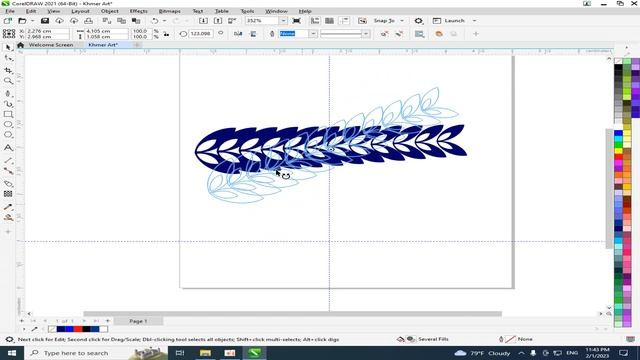
Task: Click the Type here to search box
Action: point(96,353)
